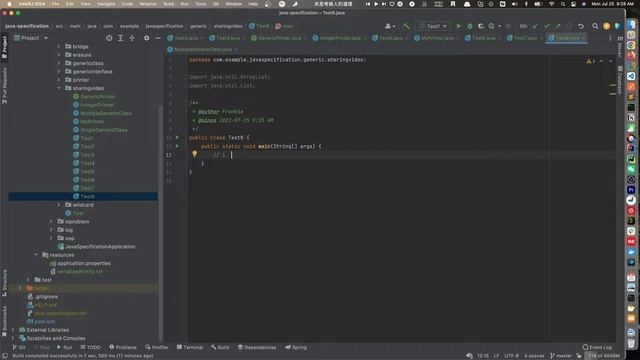Click the run gutter arrow beside class Test8

click(x=177, y=138)
